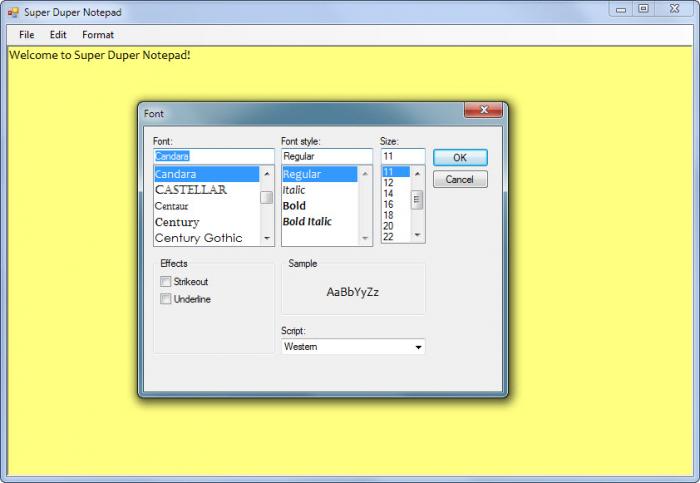Select Centaur font in list
This screenshot has width=700, height=483.
[x=207, y=206]
